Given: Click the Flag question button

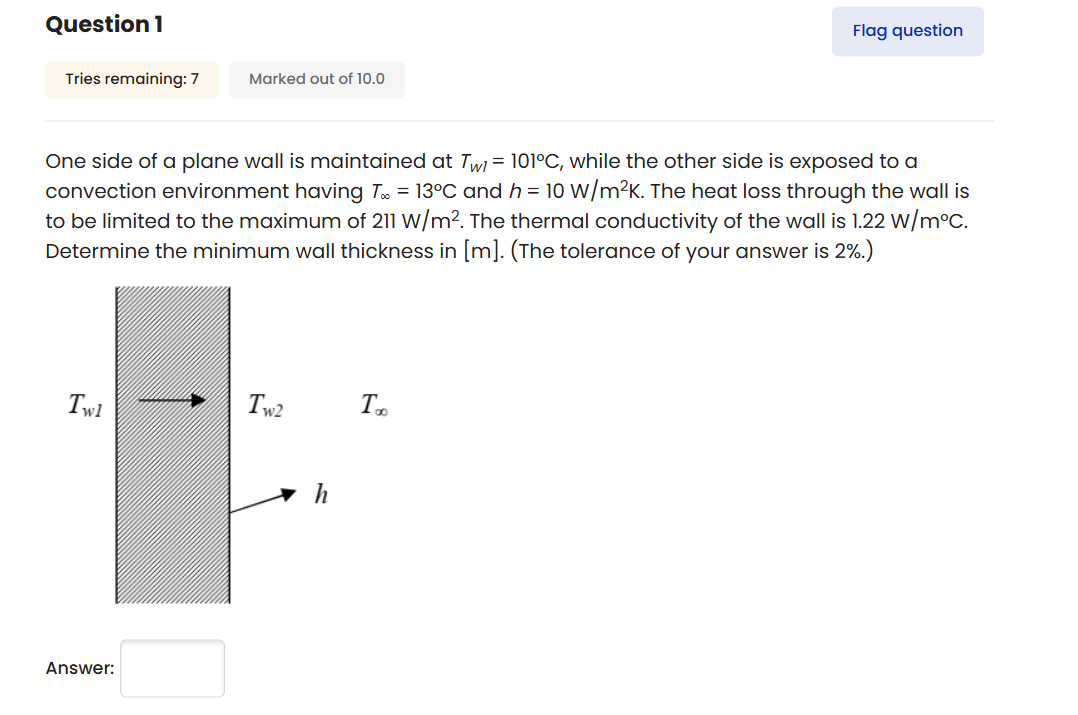Looking at the screenshot, I should point(907,31).
